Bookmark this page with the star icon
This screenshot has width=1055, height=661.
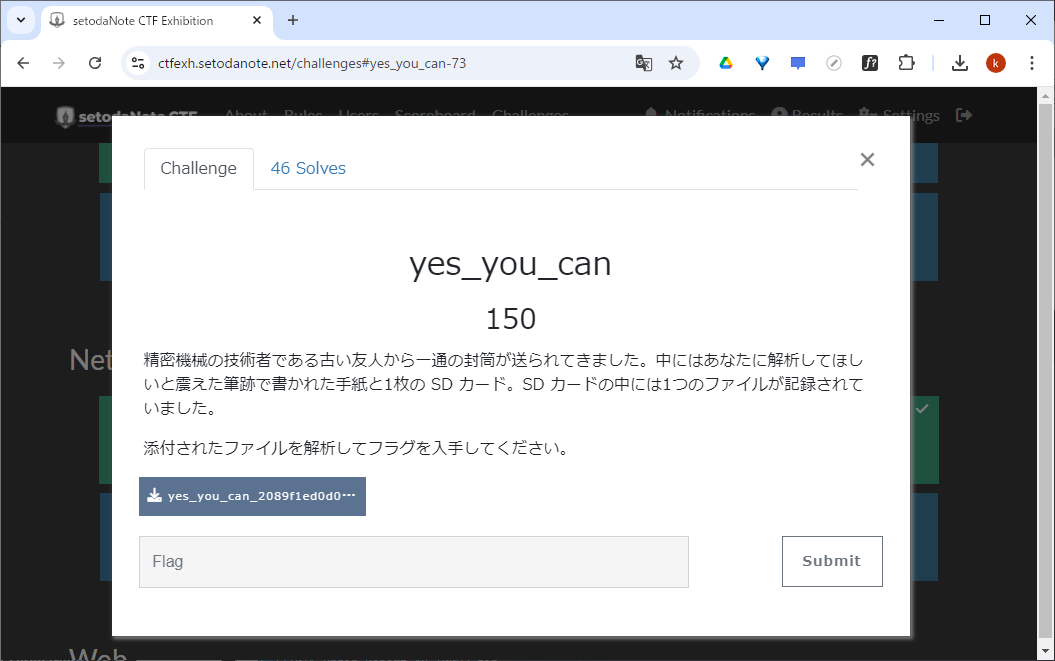coord(676,63)
